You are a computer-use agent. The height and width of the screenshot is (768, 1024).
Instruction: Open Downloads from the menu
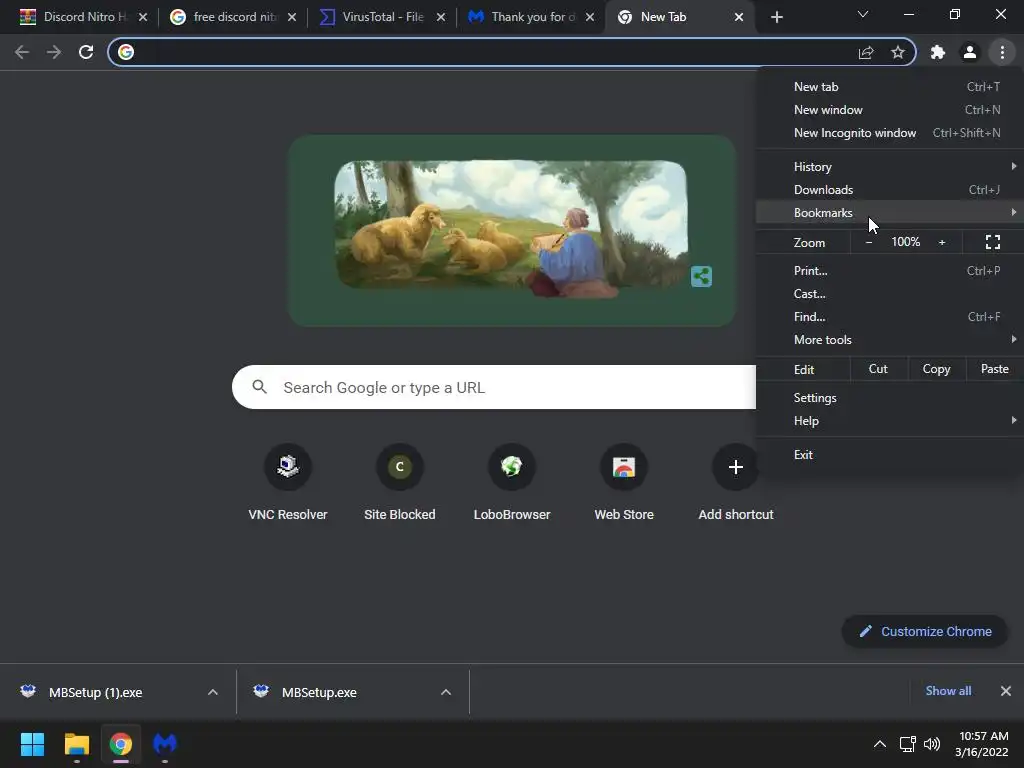(x=889, y=189)
